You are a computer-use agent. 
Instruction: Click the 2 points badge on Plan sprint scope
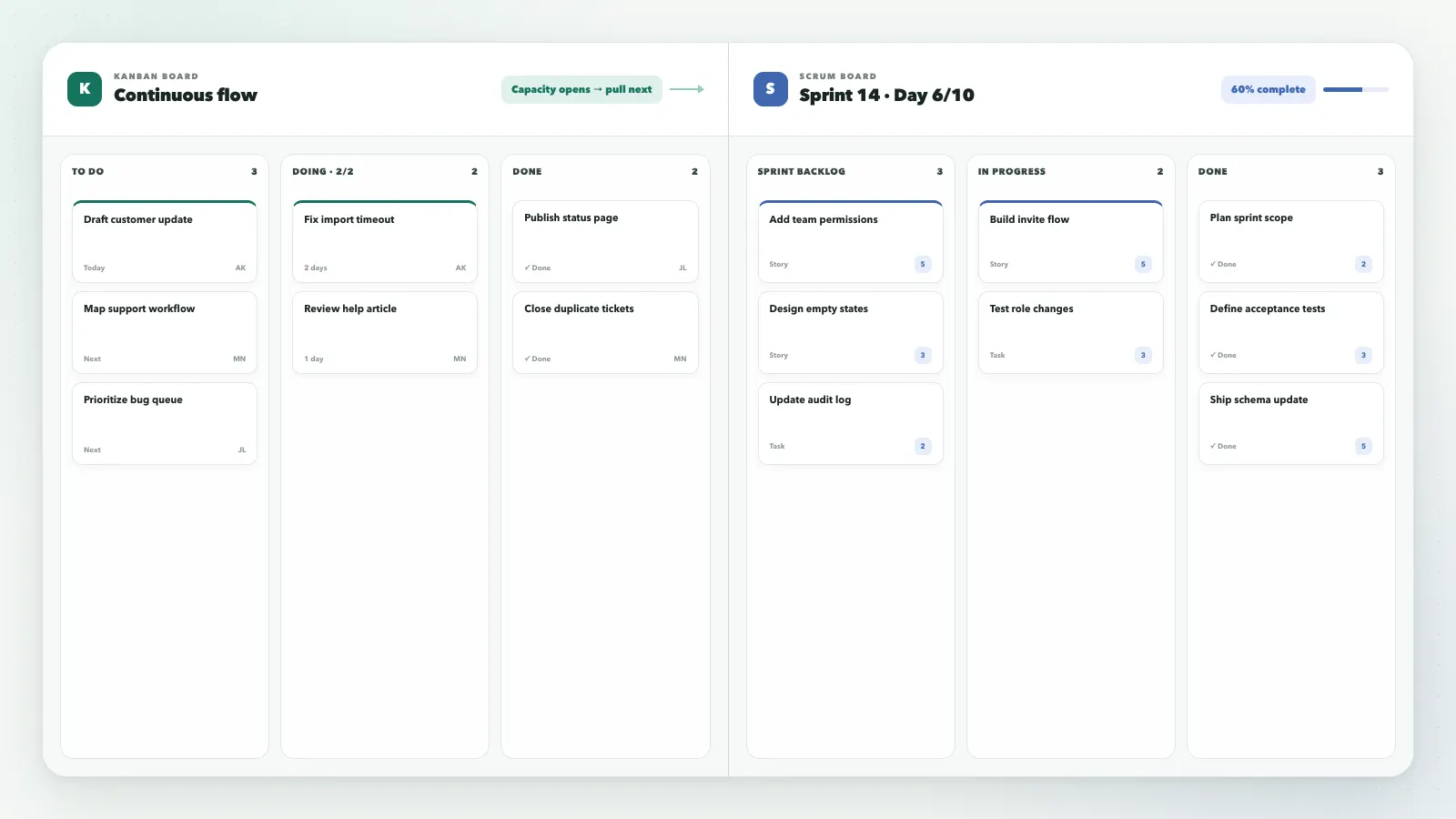(x=1363, y=264)
